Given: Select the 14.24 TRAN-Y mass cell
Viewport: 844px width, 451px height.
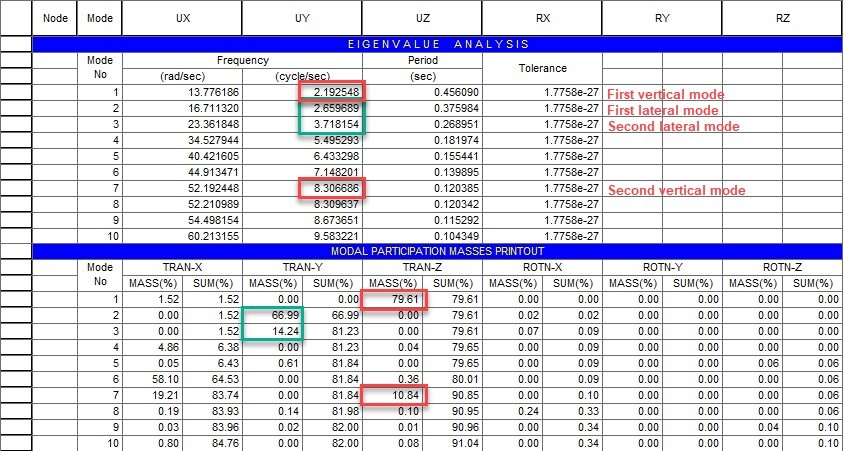Looking at the screenshot, I should 273,331.
